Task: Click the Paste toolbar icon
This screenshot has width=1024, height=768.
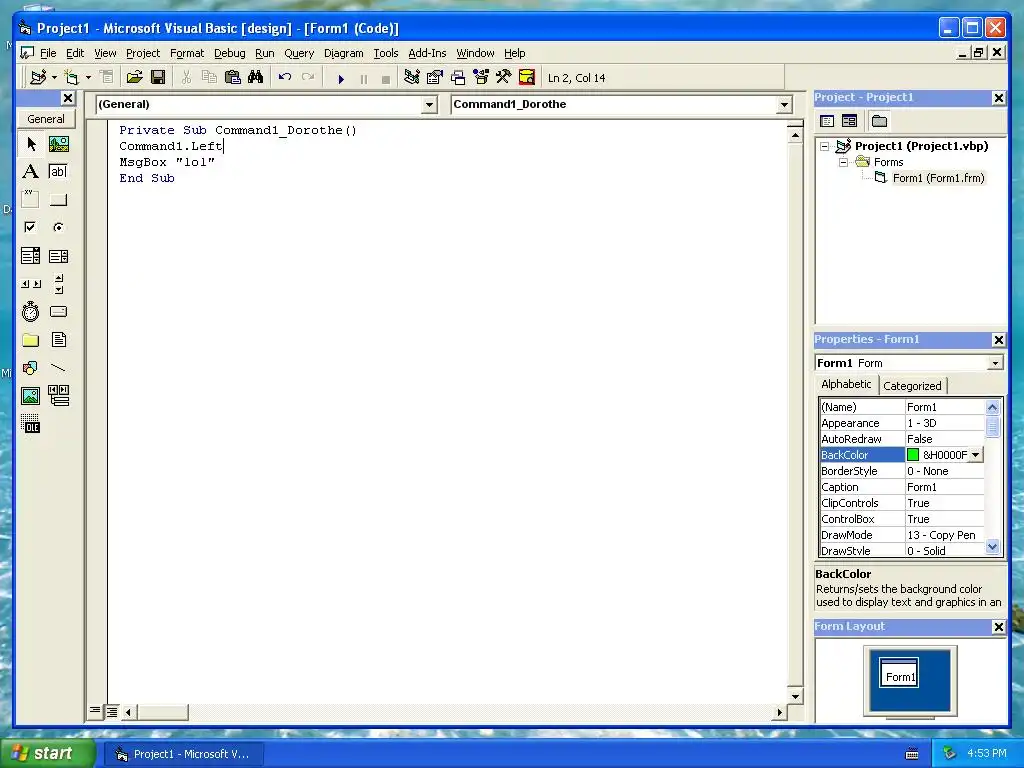Action: (232, 77)
